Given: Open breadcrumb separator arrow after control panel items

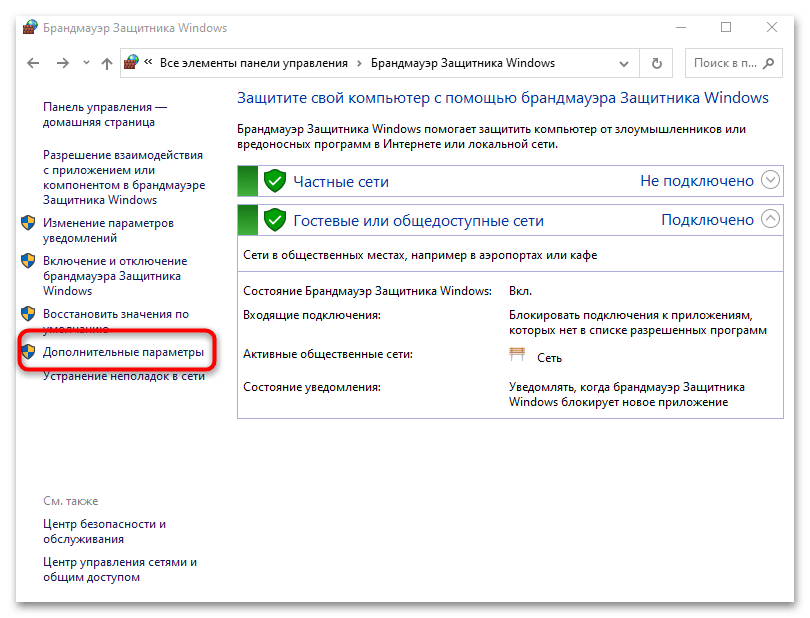Looking at the screenshot, I should pyautogui.click(x=360, y=64).
